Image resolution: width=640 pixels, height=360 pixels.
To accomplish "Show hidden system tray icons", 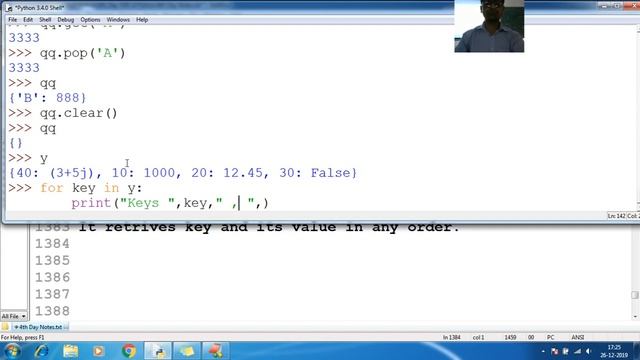I will (x=543, y=351).
